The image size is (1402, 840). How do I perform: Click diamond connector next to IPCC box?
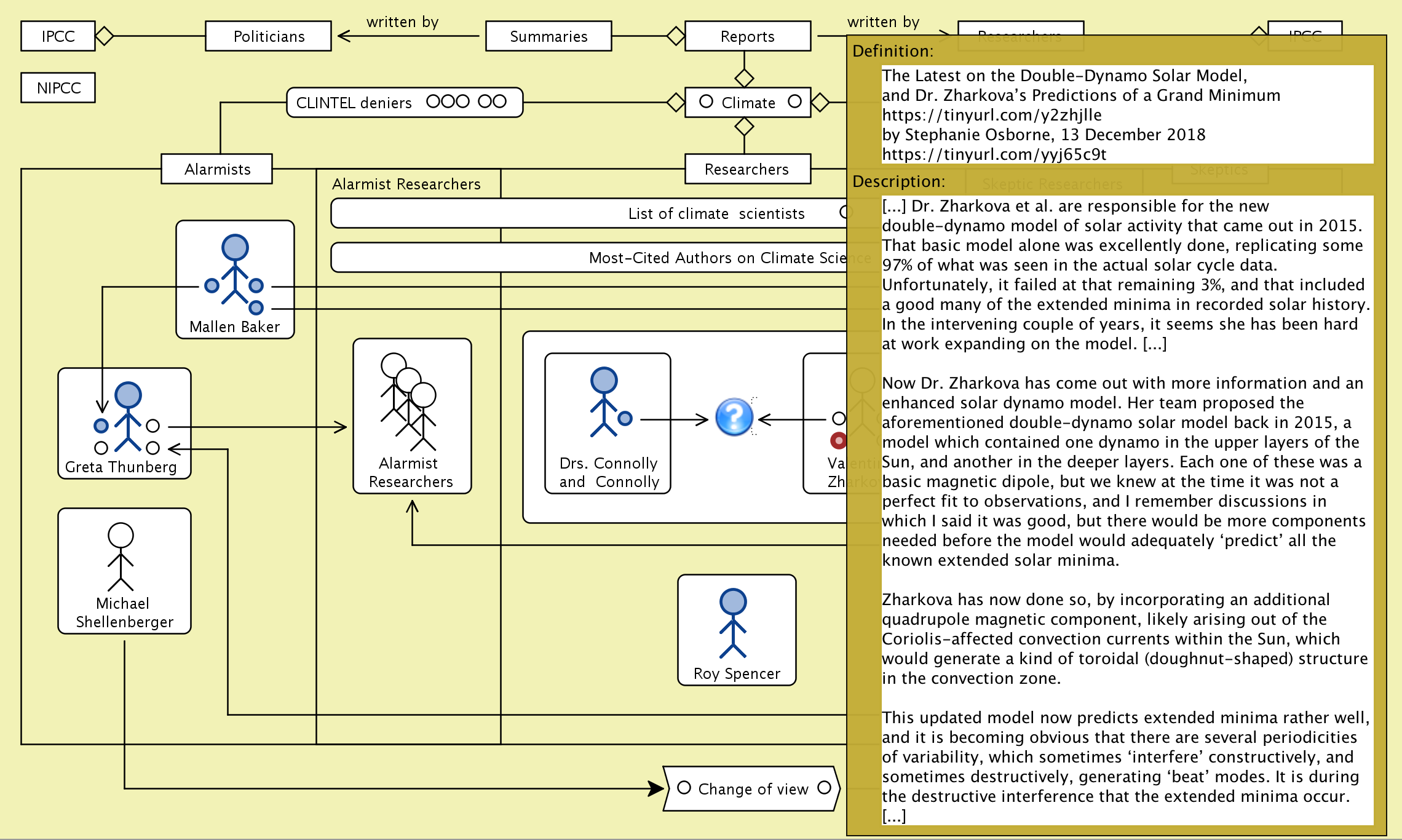click(105, 36)
